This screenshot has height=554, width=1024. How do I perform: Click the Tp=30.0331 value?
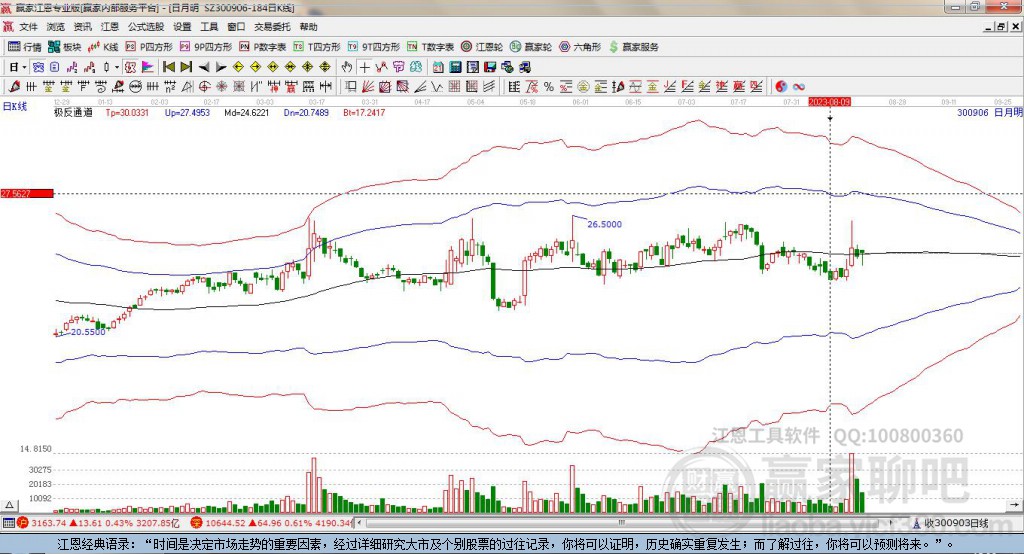[127, 112]
